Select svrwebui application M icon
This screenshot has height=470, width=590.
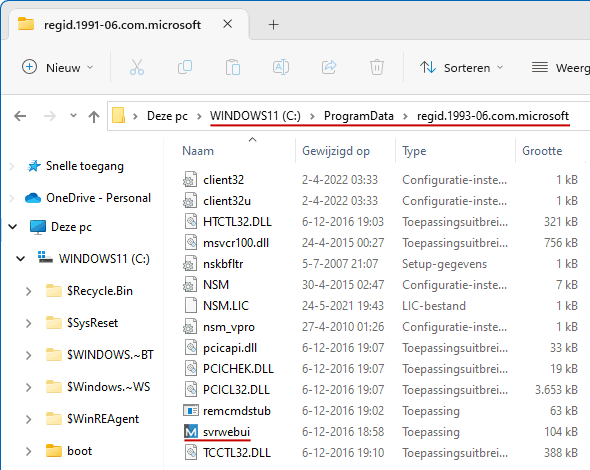(x=190, y=432)
